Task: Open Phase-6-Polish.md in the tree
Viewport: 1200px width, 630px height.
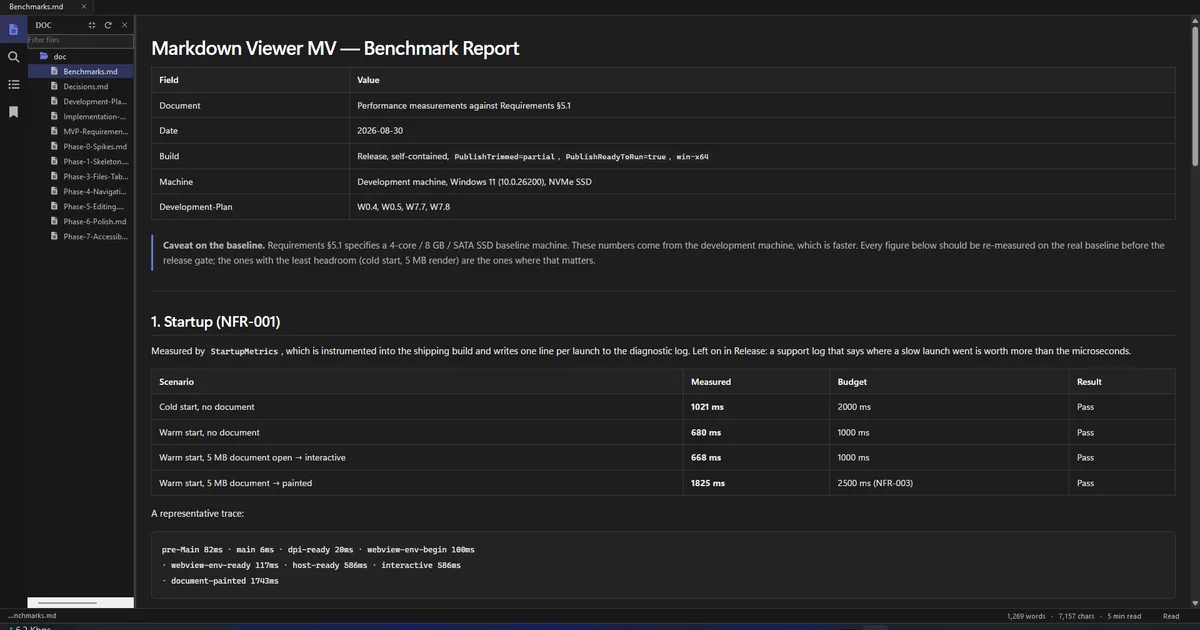Action: pos(80,221)
